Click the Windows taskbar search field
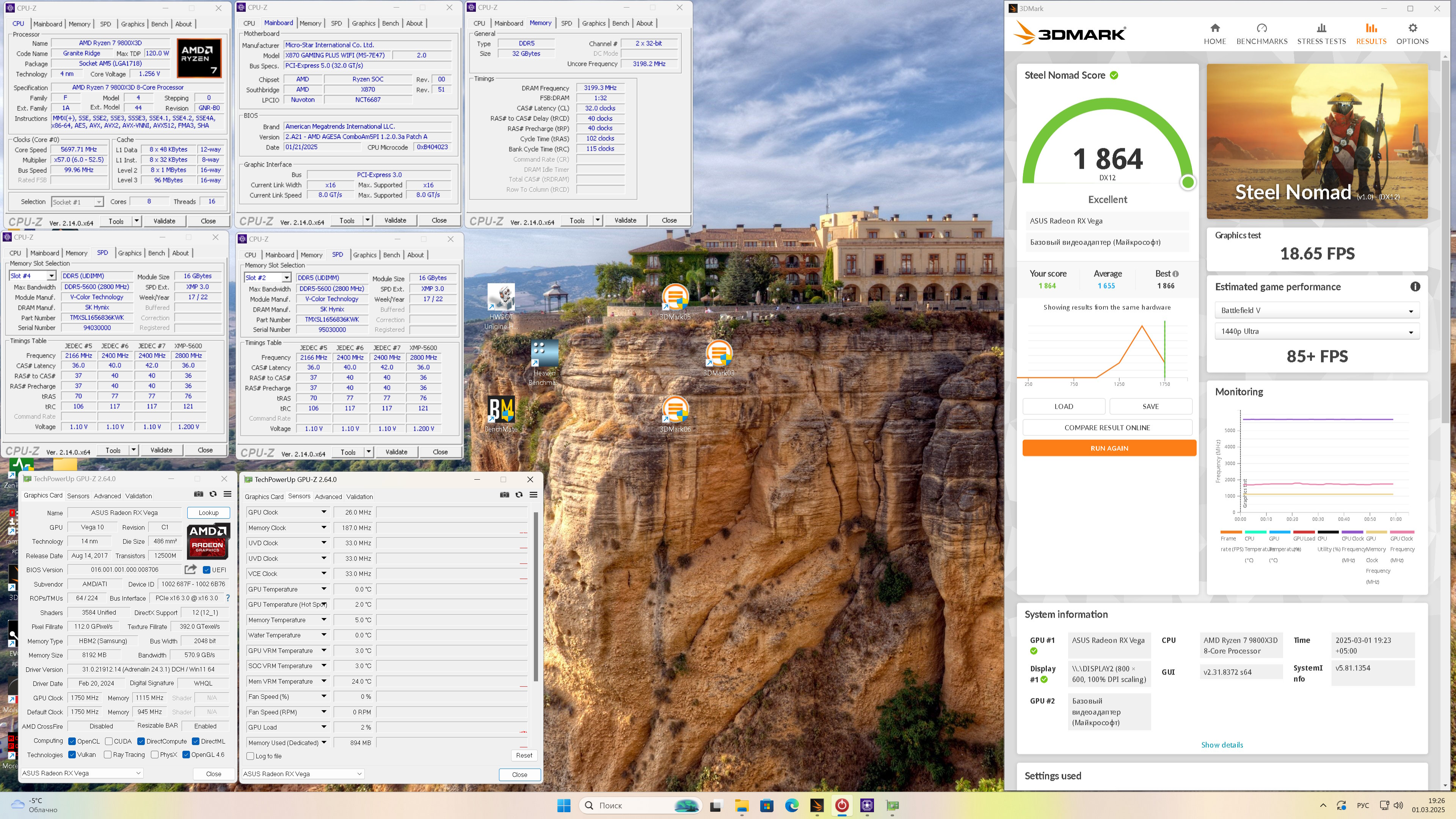Image resolution: width=1456 pixels, height=819 pixels. (x=640, y=805)
